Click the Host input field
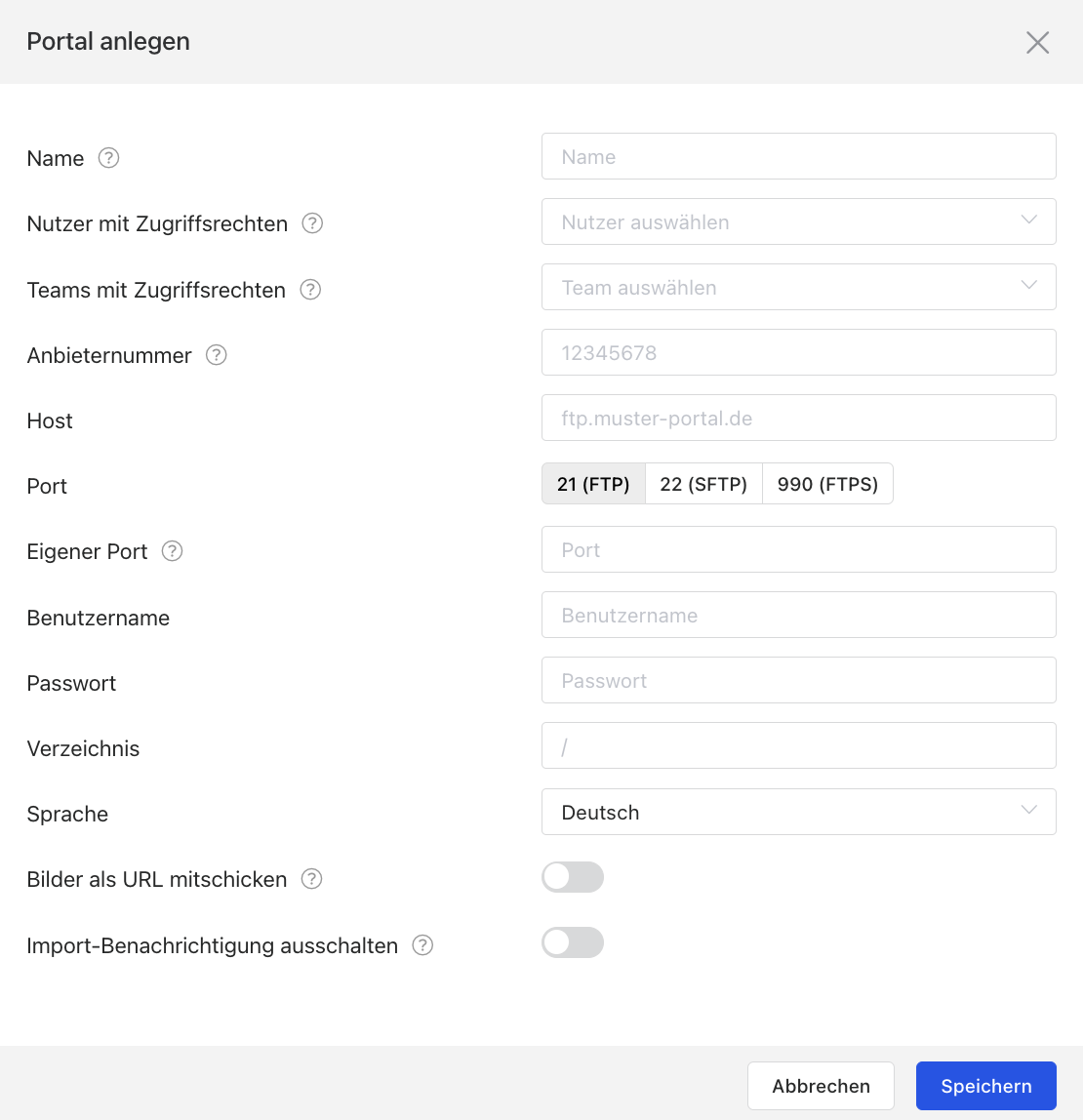Screen dimensions: 1083x1120 pyautogui.click(x=799, y=418)
